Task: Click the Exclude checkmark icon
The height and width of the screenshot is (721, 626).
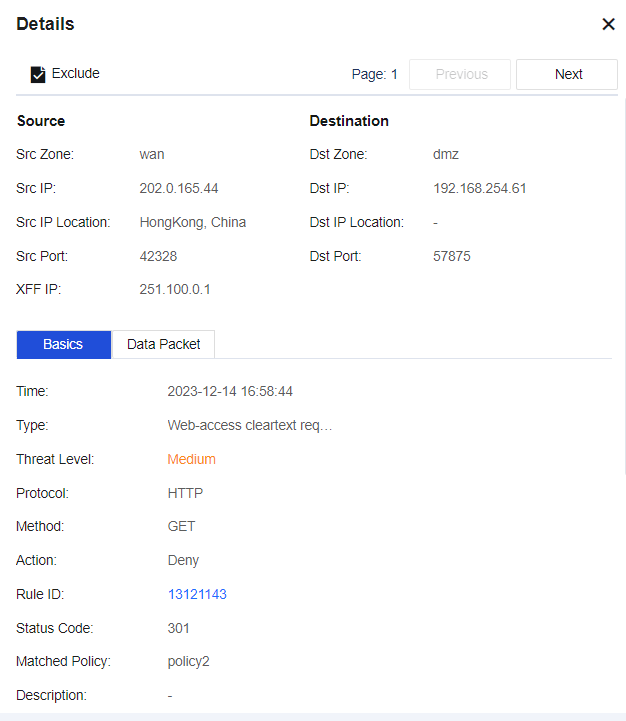Action: click(38, 74)
